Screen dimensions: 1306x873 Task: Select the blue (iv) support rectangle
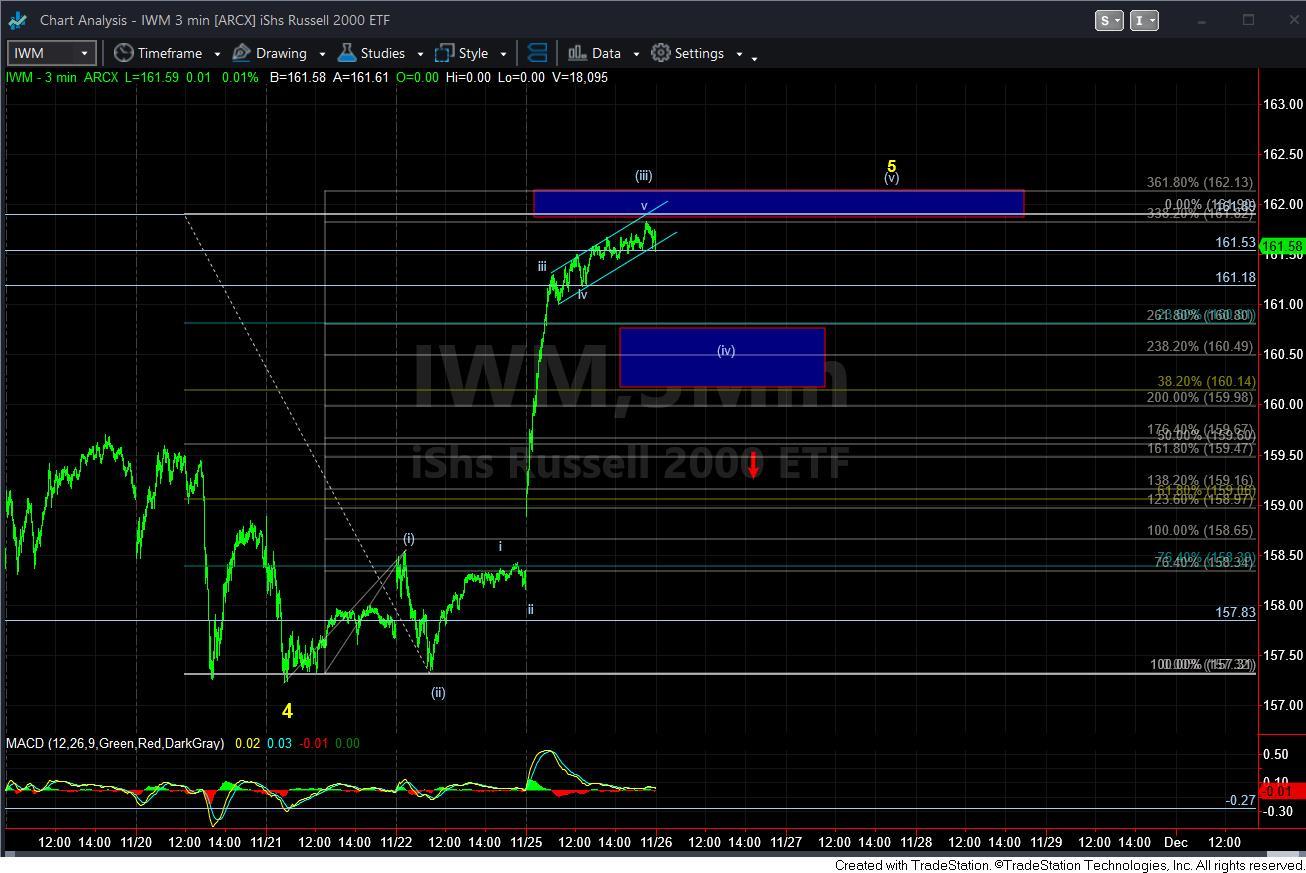[x=722, y=357]
